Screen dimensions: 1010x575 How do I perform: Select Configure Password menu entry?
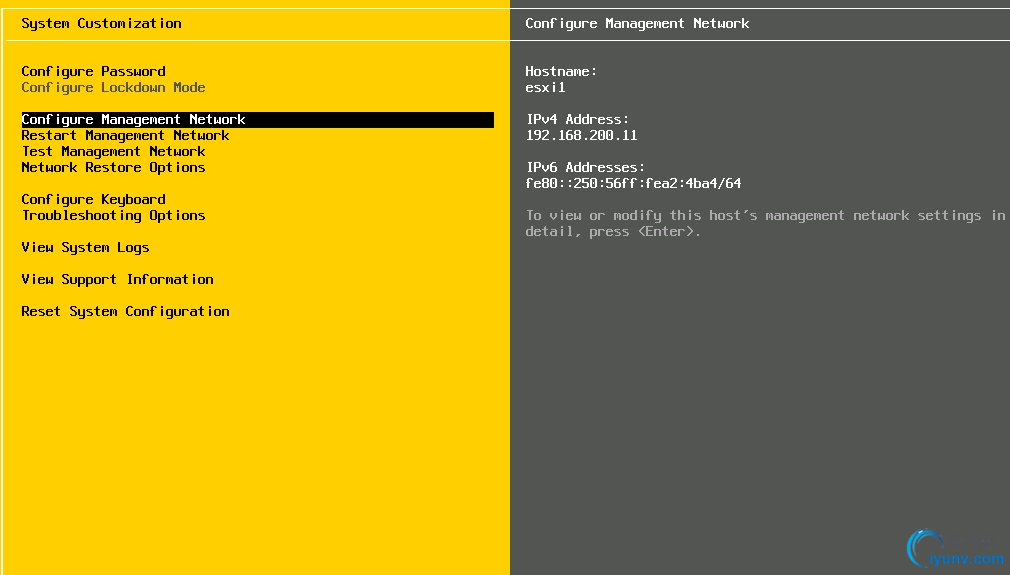tap(93, 71)
